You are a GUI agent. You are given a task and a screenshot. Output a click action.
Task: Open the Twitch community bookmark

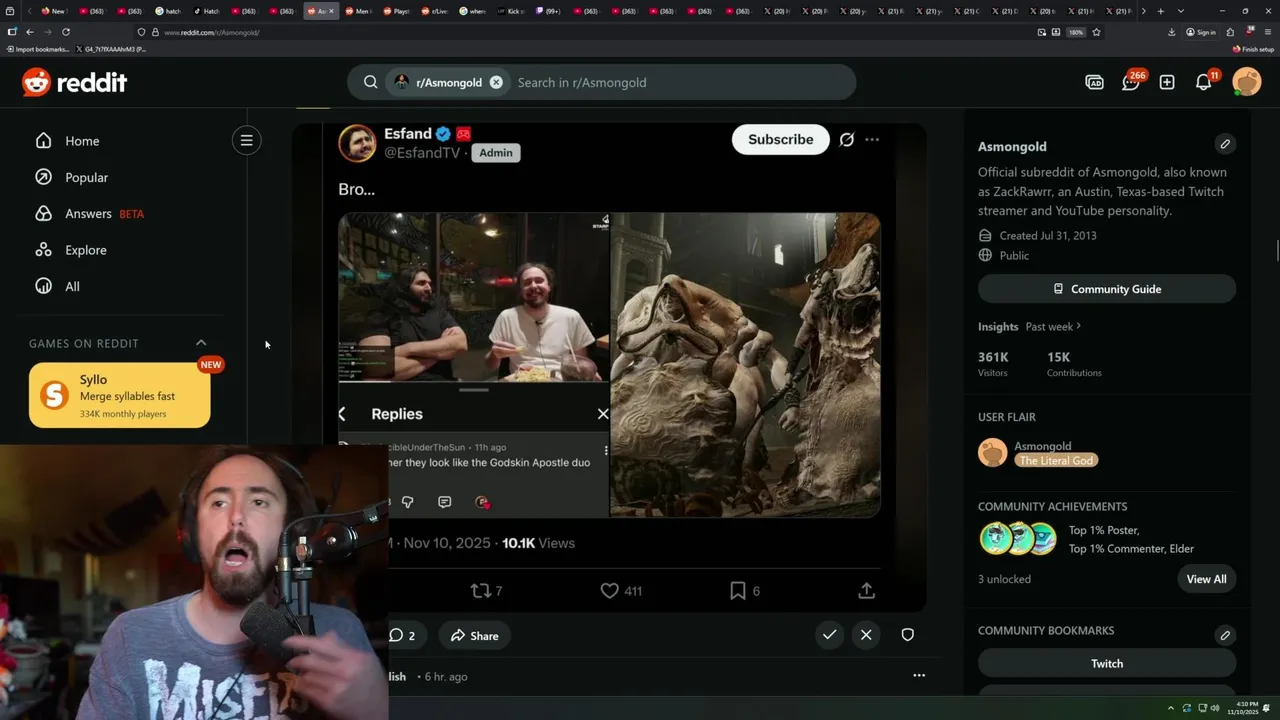(1107, 664)
